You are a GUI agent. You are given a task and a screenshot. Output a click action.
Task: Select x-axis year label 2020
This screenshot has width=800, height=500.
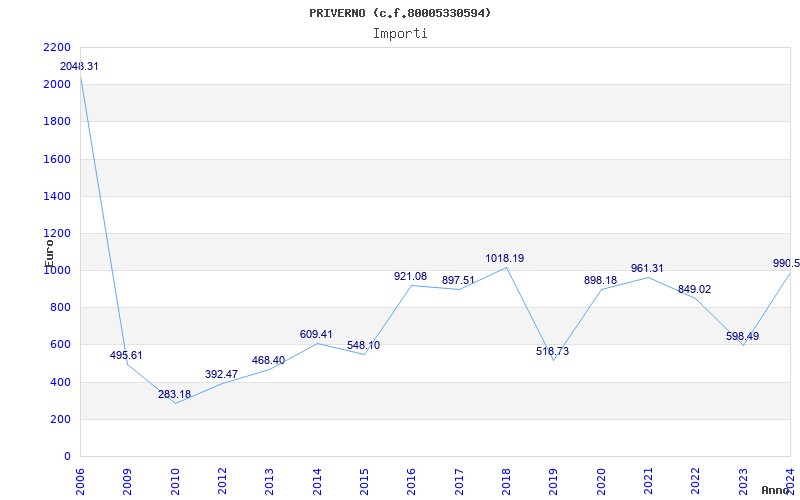[601, 482]
